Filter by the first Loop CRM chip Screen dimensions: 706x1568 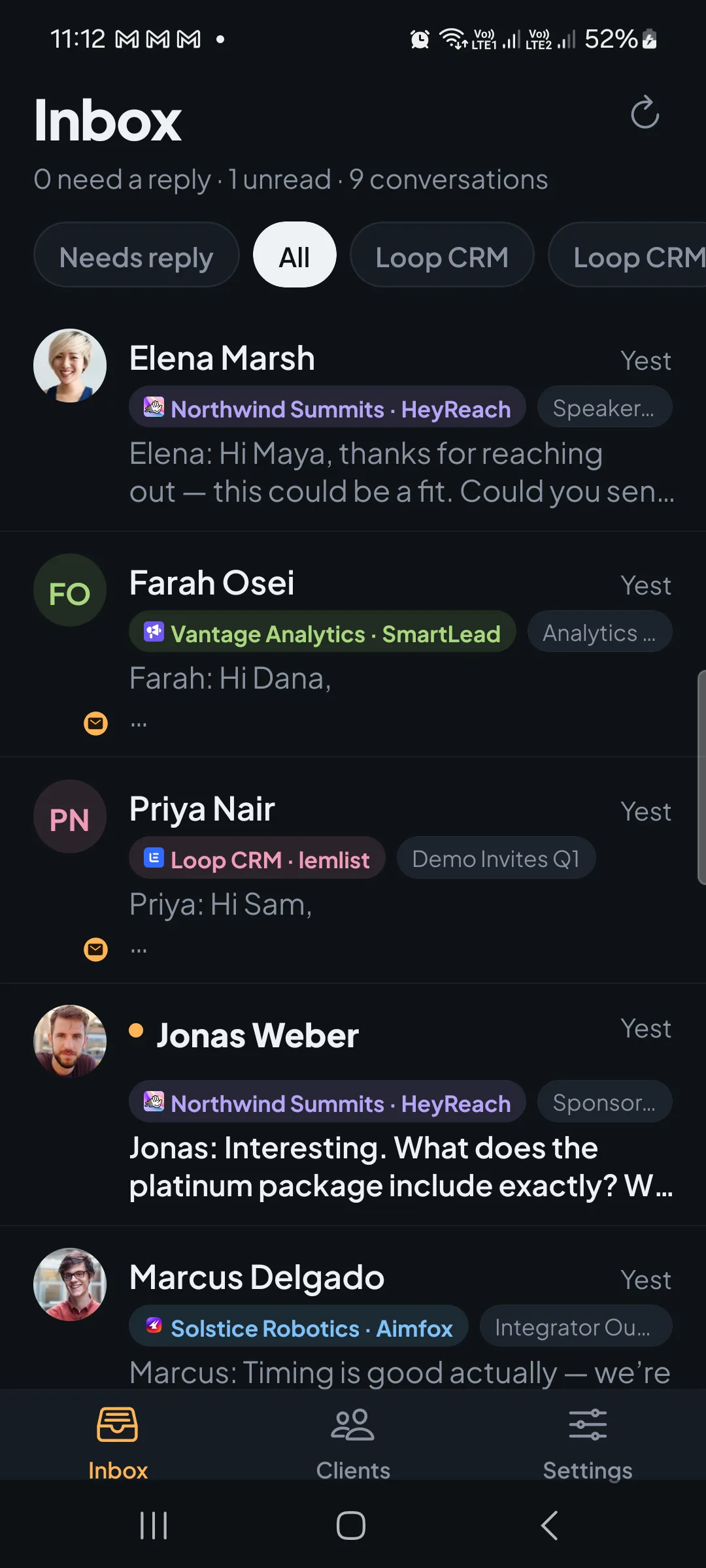coord(442,255)
